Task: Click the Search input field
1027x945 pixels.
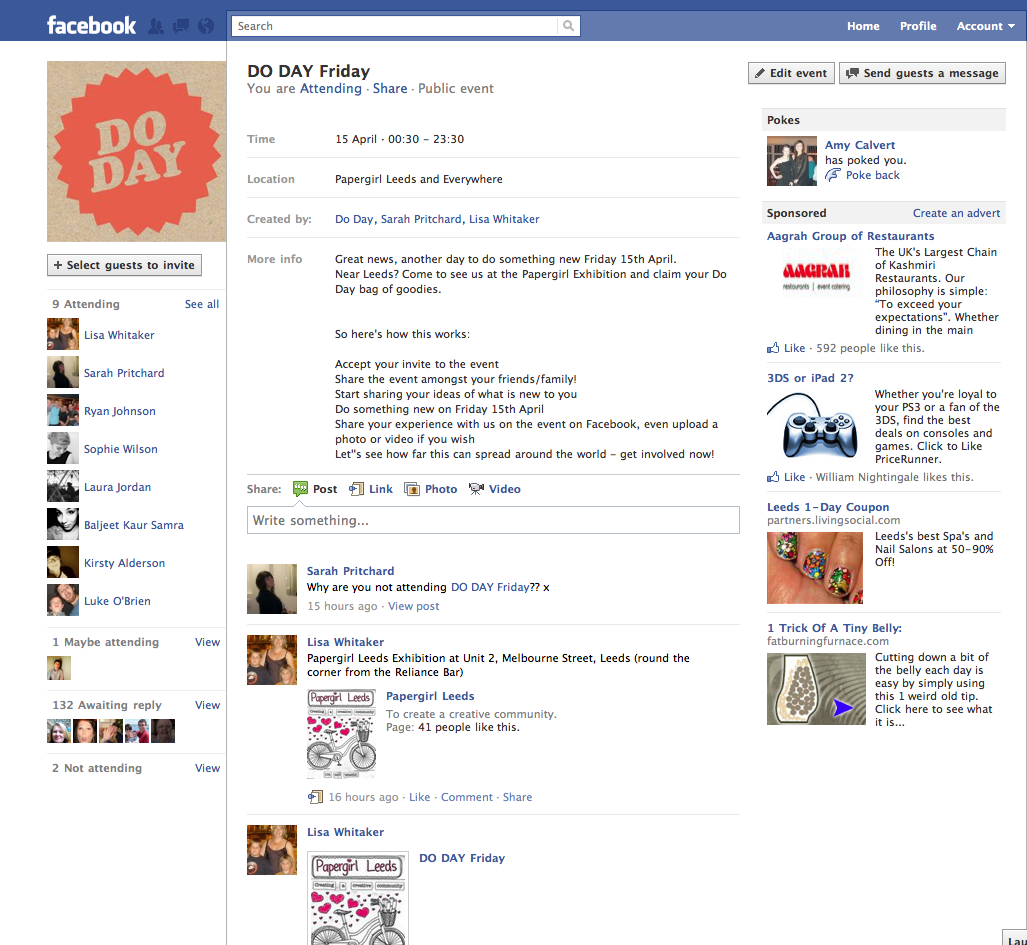Action: [x=395, y=26]
